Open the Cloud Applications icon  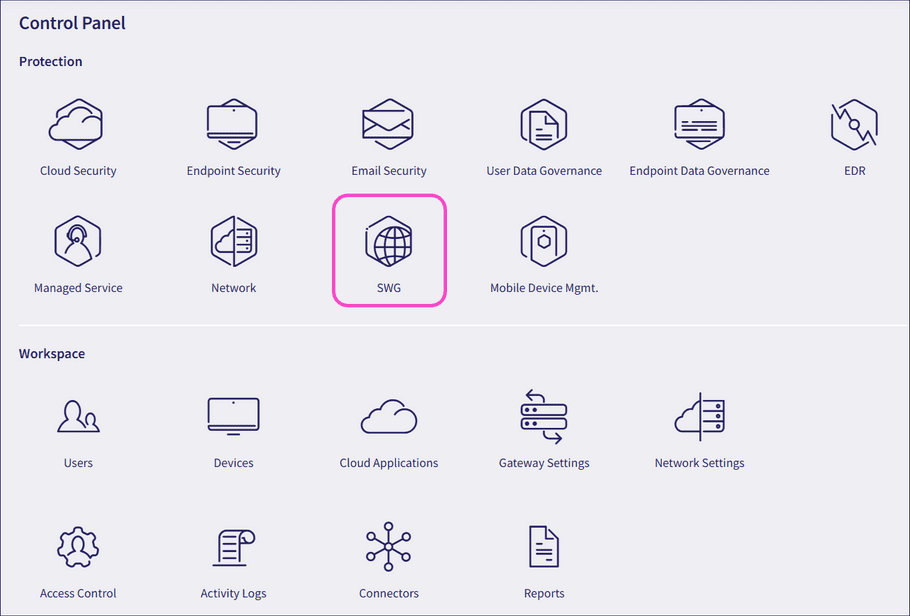point(388,416)
